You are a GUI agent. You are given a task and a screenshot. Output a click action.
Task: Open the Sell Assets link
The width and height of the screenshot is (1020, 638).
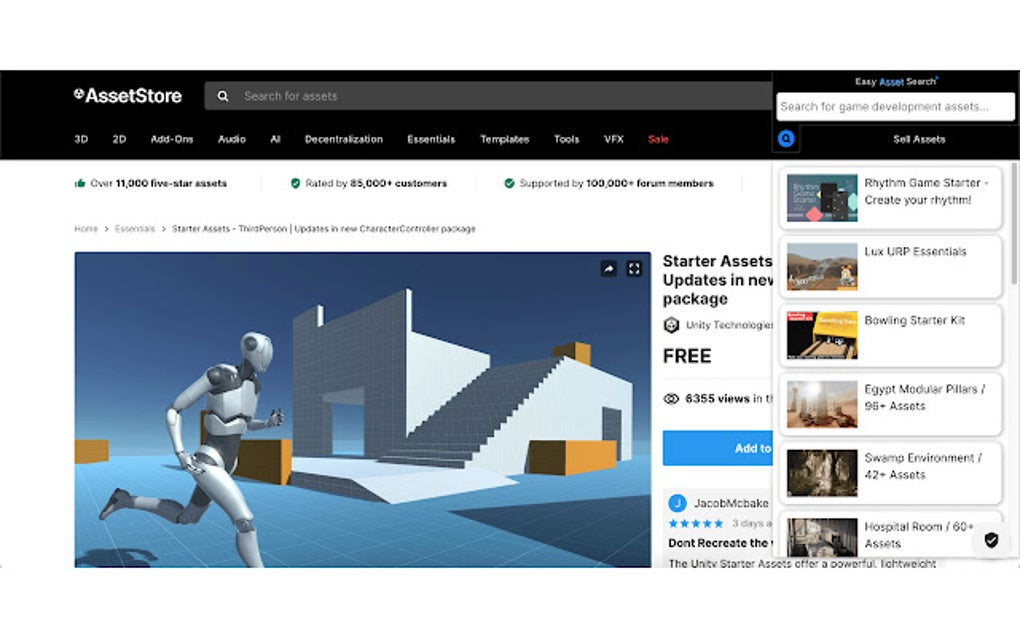917,139
